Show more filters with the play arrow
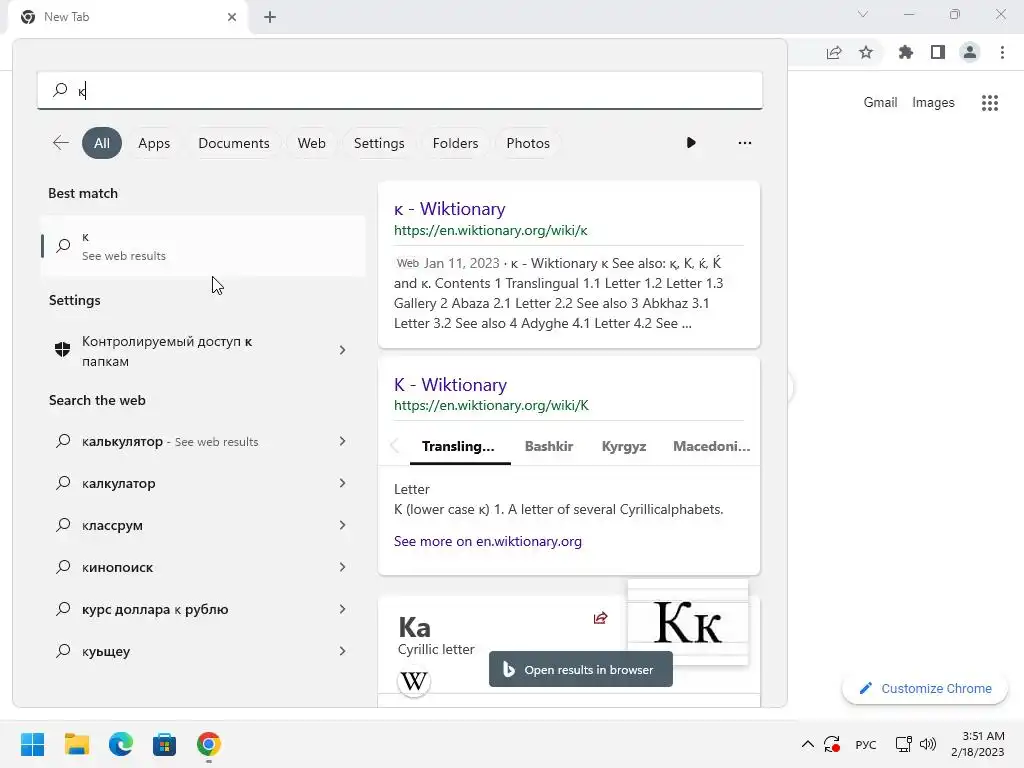1024x768 pixels. [x=691, y=142]
